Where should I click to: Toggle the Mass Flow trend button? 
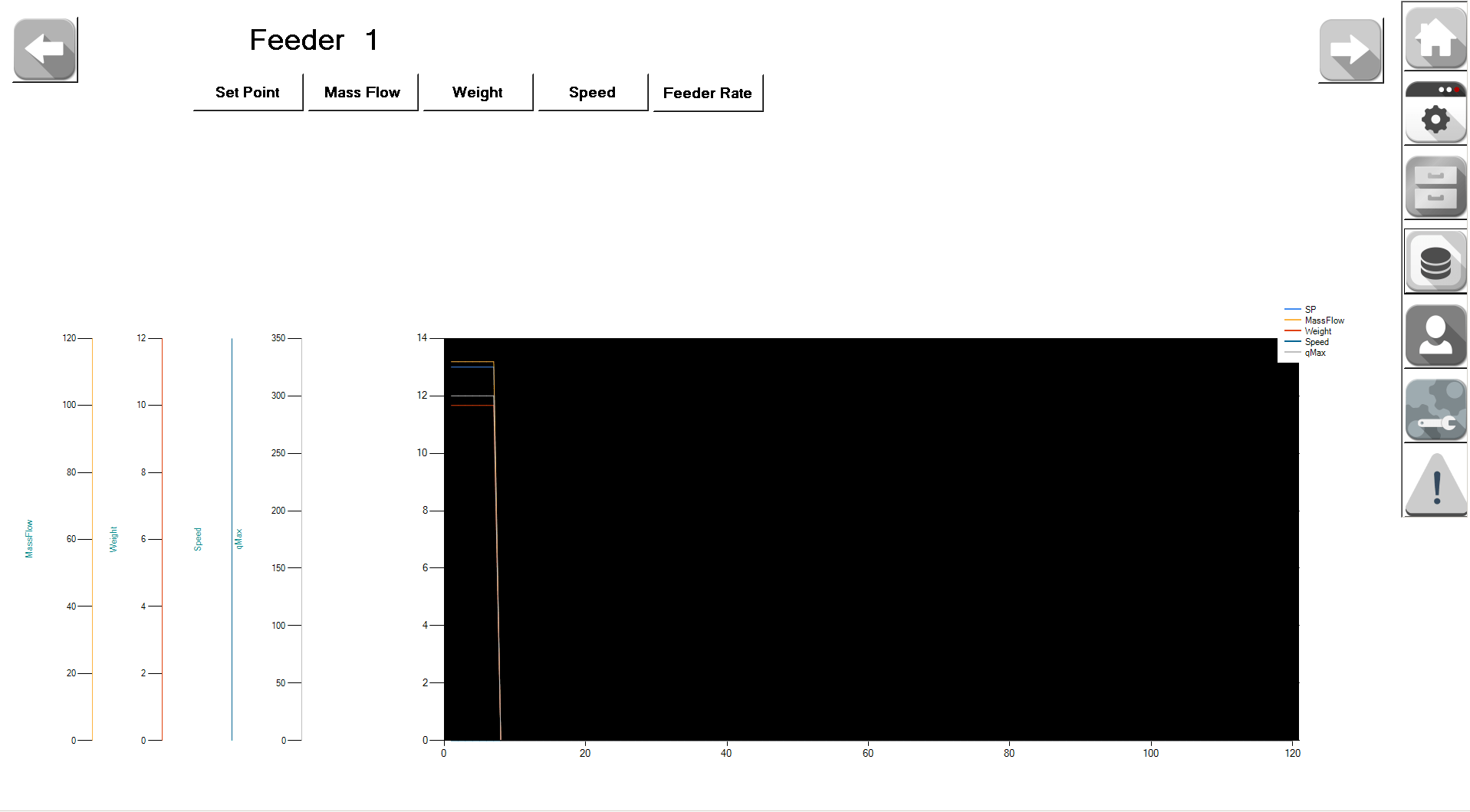[363, 93]
